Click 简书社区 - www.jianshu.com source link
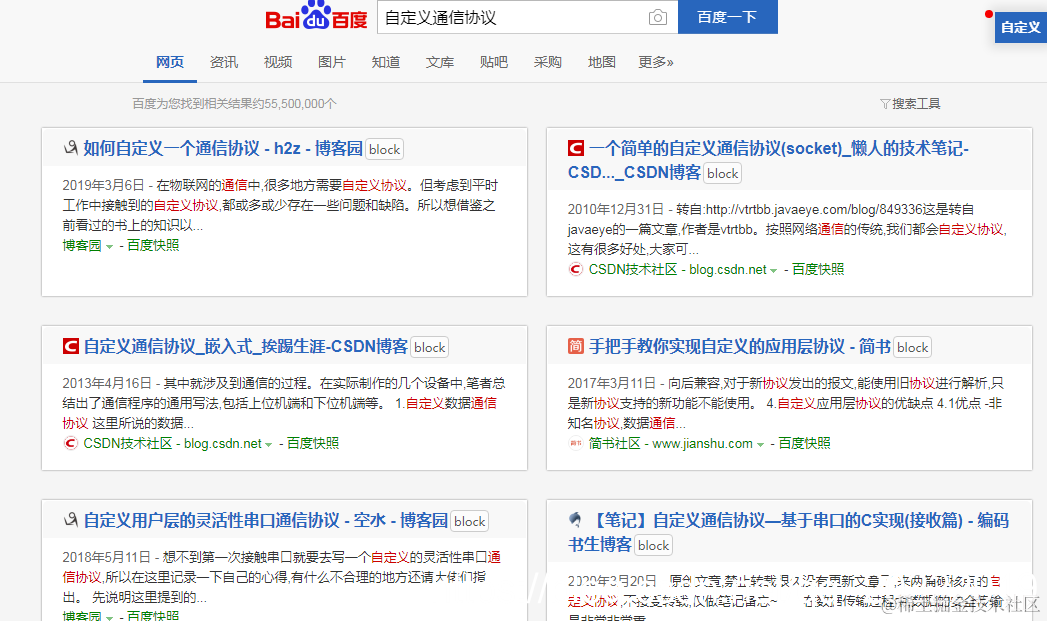The width and height of the screenshot is (1047, 621). point(670,443)
